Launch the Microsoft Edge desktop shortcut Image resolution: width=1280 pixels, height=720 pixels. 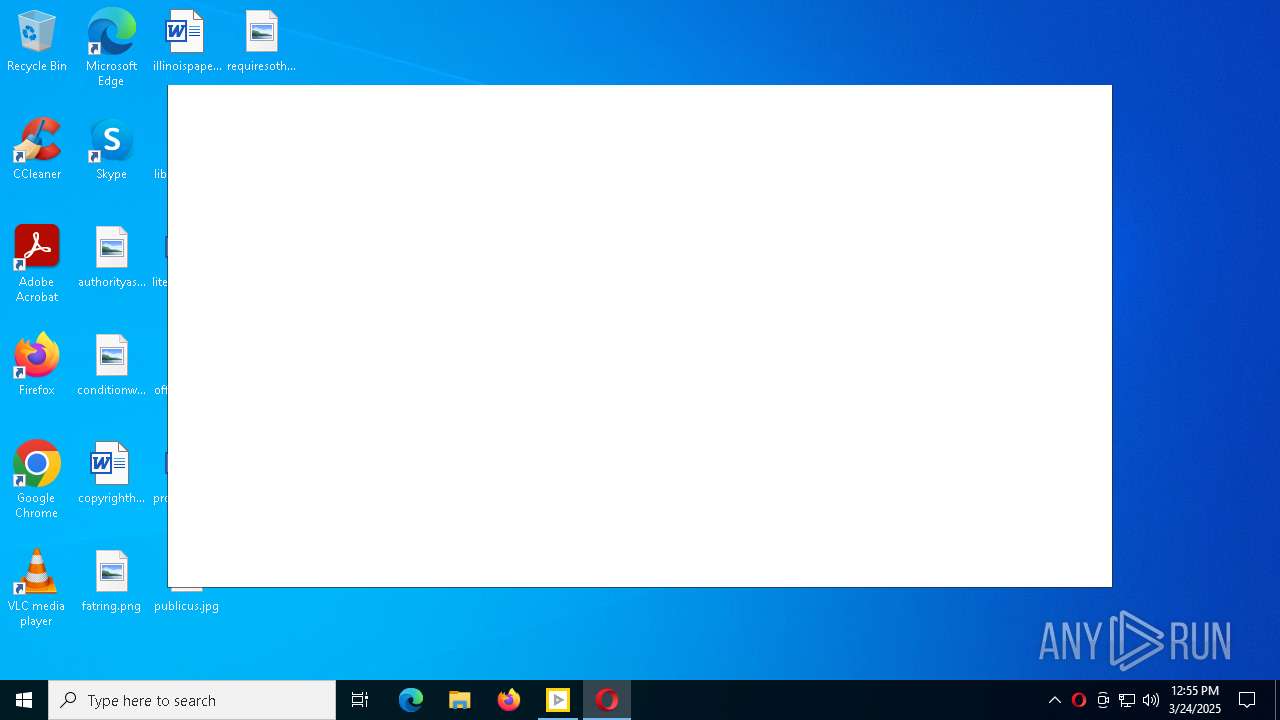click(111, 47)
